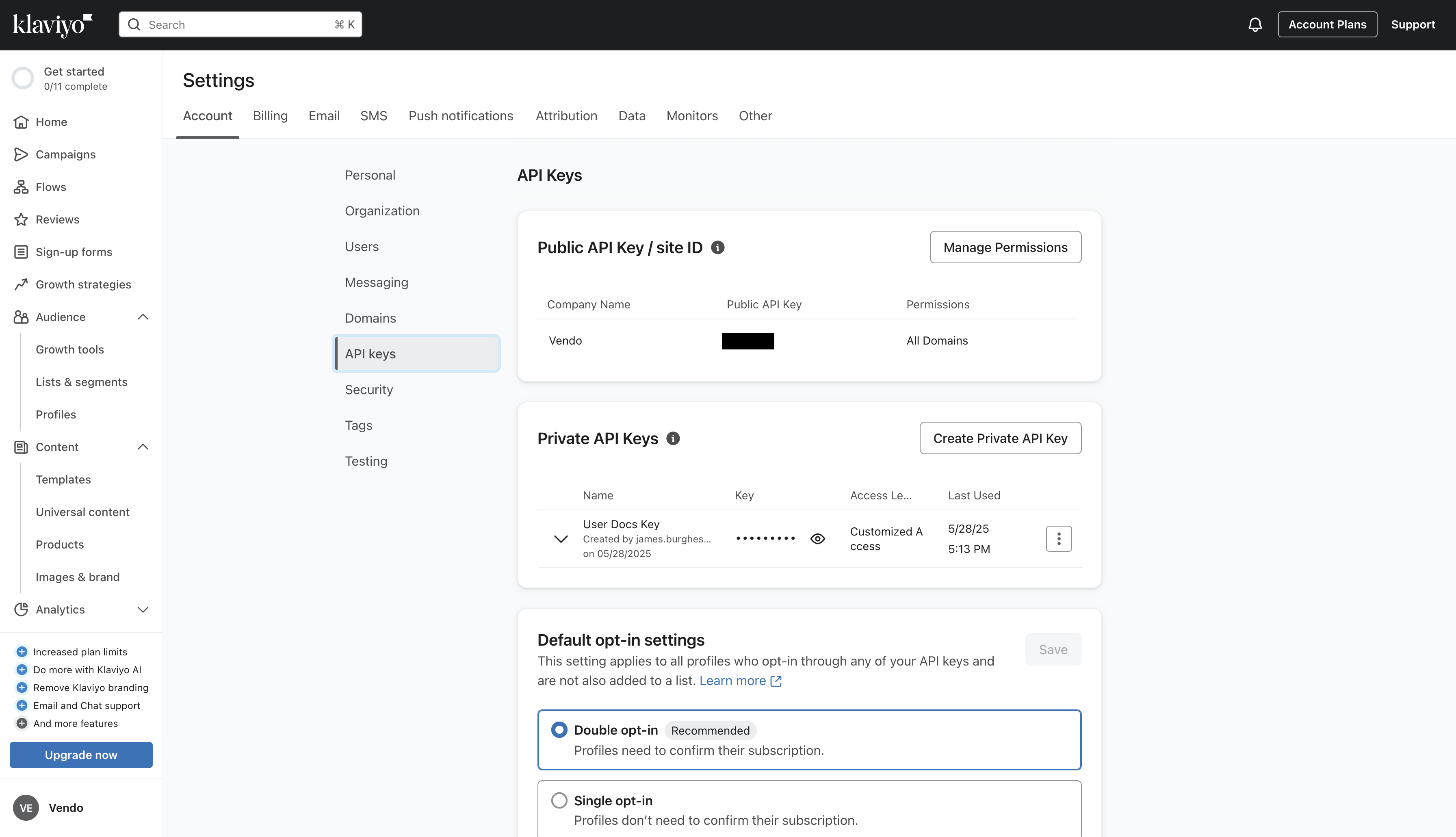Expand the Analytics section chevron
This screenshot has height=837, width=1456.
[143, 609]
